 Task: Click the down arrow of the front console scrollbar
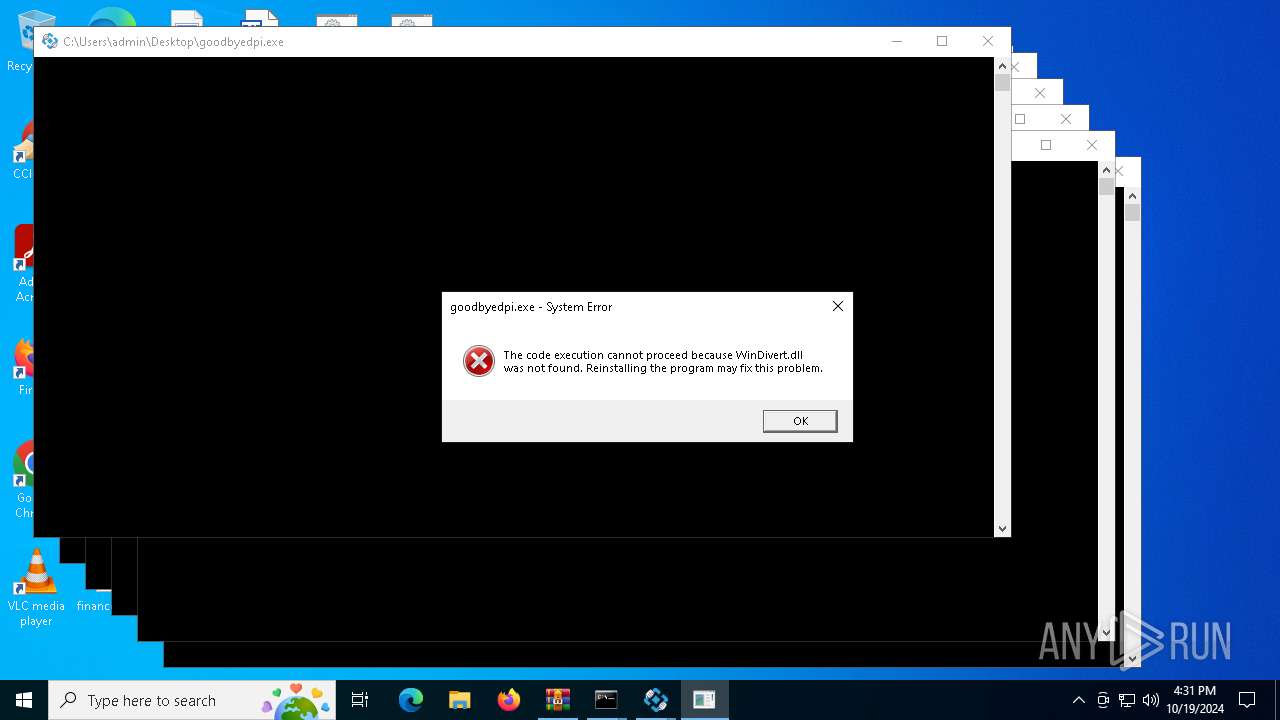[1002, 529]
